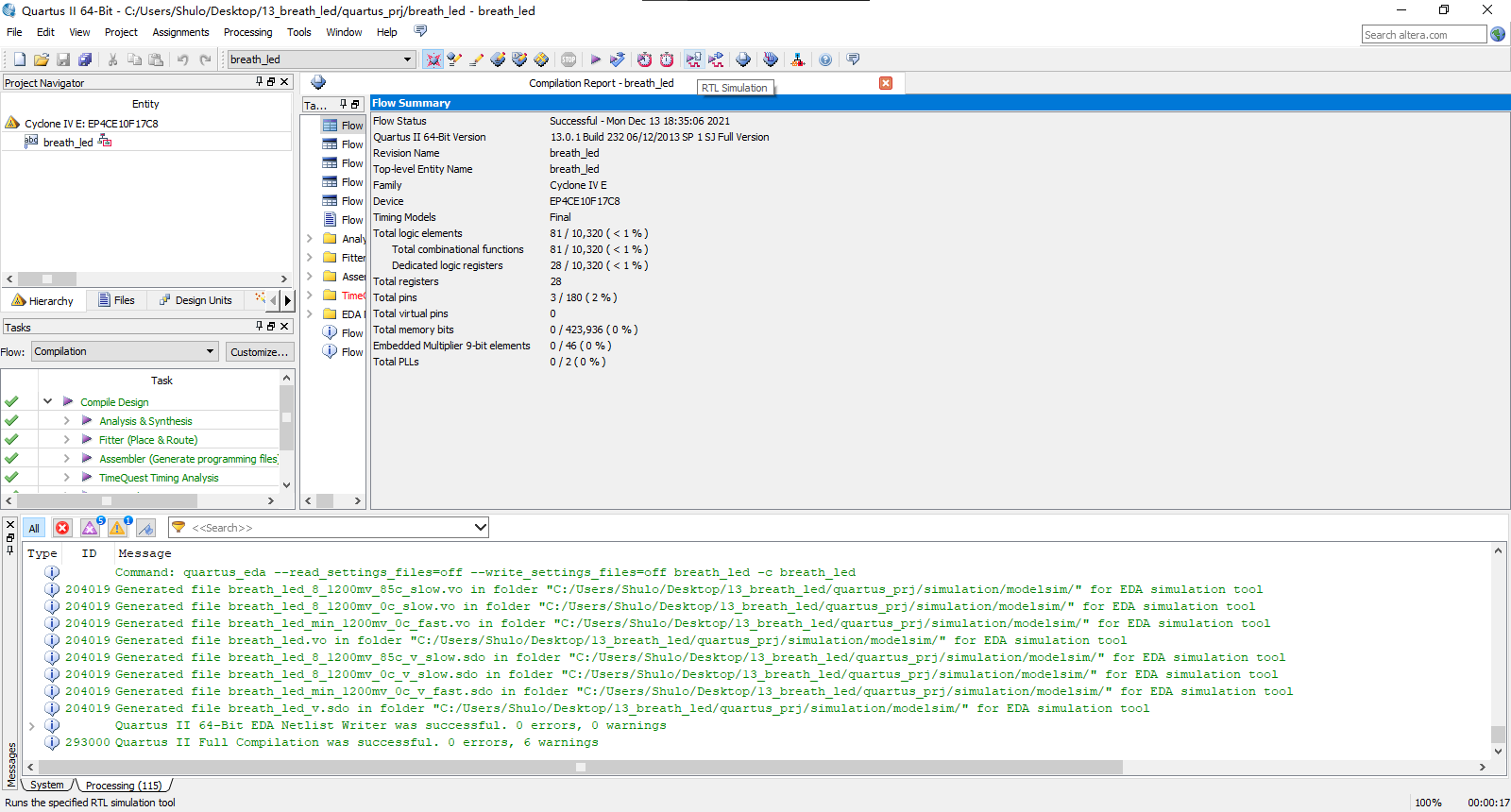Image resolution: width=1511 pixels, height=812 pixels.
Task: Click the Full Compilation was successful message
Action: pyautogui.click(x=356, y=742)
